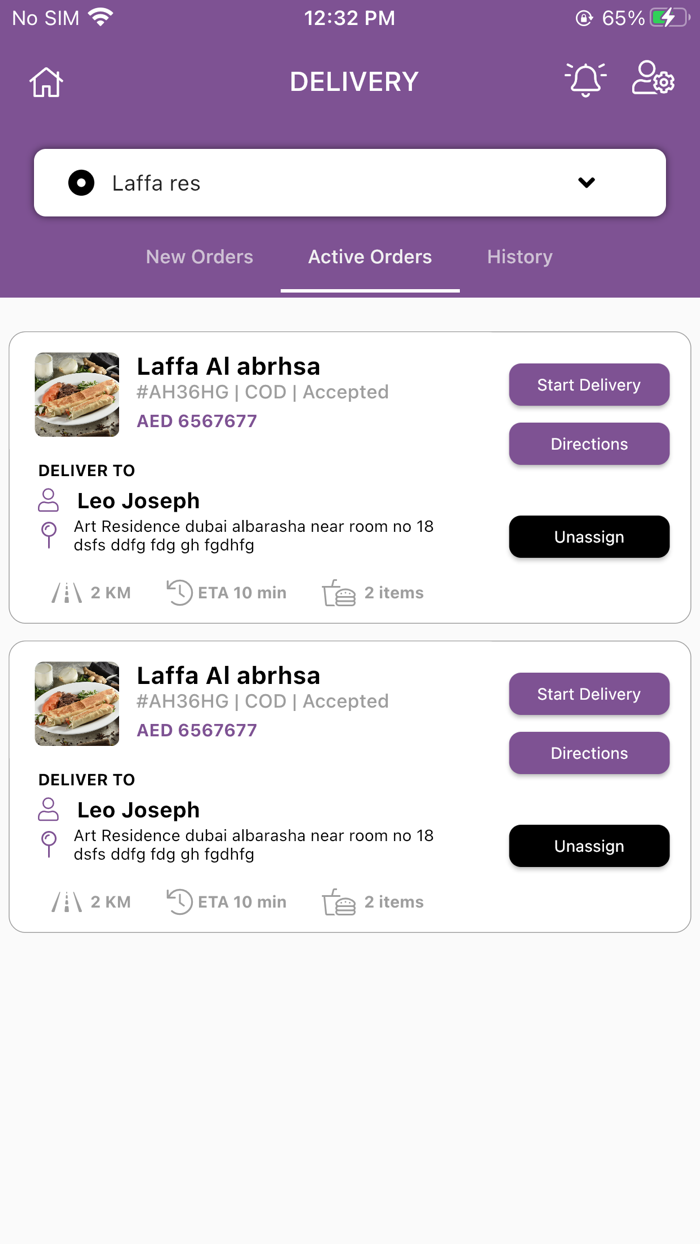Click the customer person icon beside Leo Joseph
The image size is (700, 1244).
click(48, 500)
